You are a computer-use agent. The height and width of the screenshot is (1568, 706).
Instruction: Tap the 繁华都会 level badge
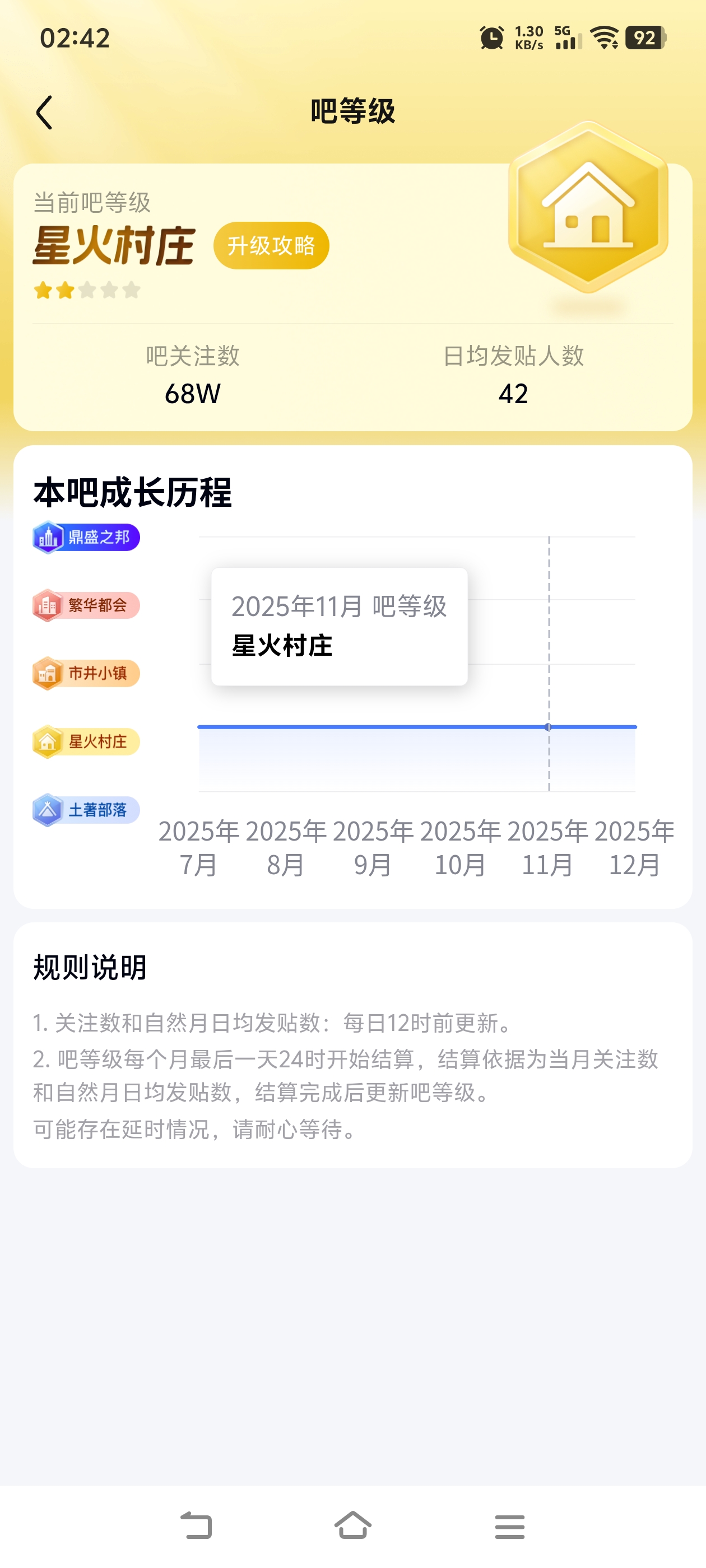[x=86, y=606]
